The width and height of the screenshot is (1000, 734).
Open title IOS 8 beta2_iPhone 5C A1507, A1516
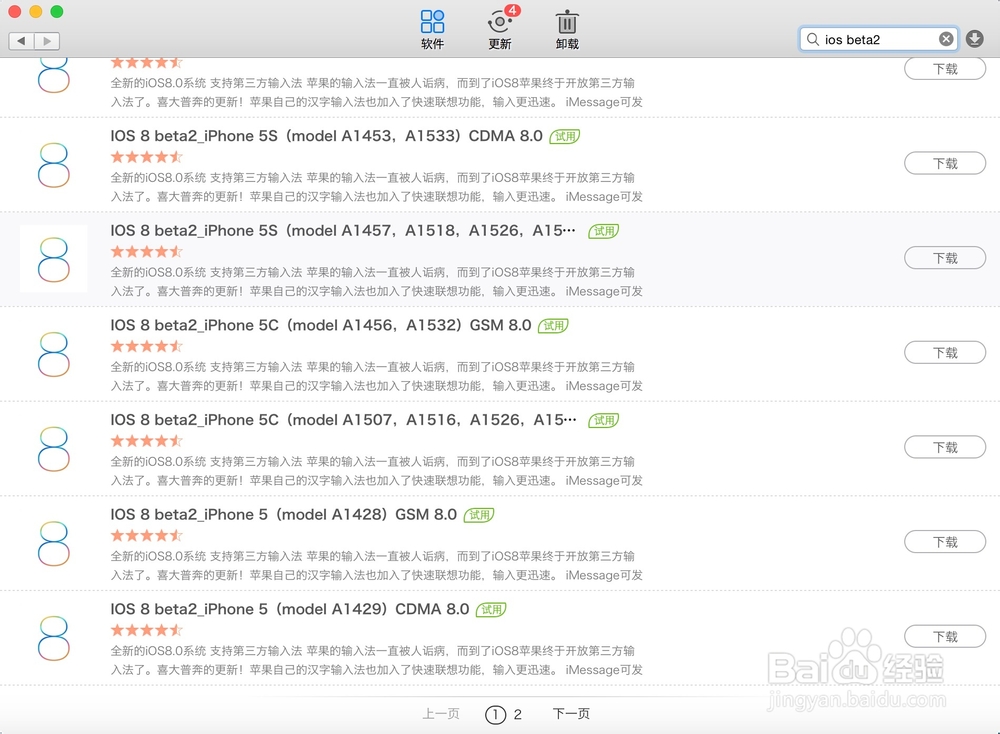pos(343,420)
